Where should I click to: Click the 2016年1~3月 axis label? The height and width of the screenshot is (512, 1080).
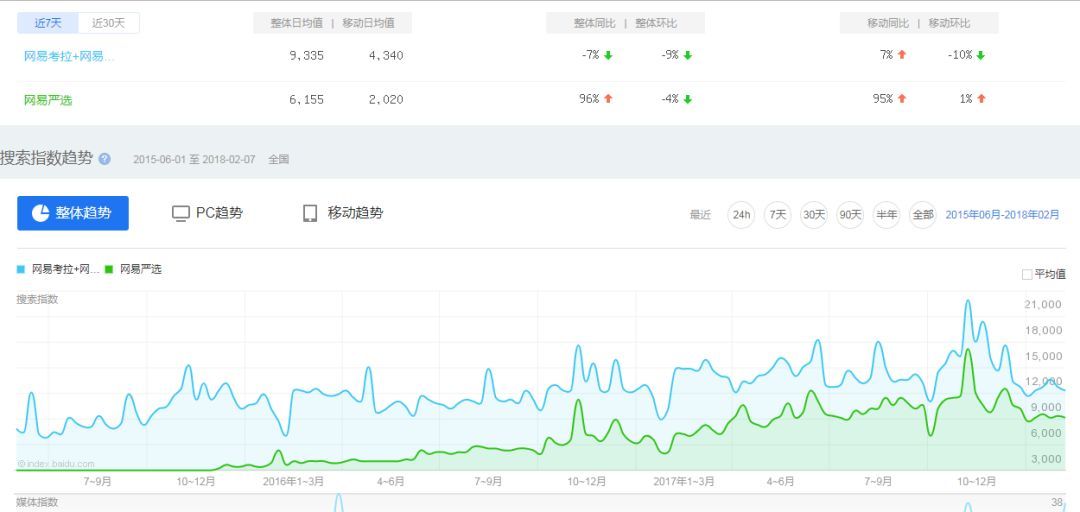tap(293, 481)
